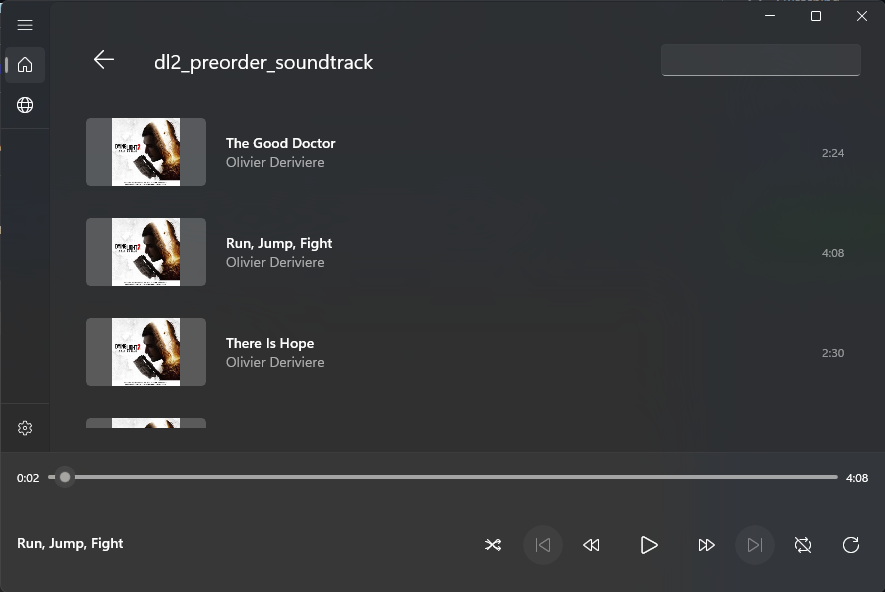
Task: Click There Is Hope album thumbnail
Action: coord(146,352)
